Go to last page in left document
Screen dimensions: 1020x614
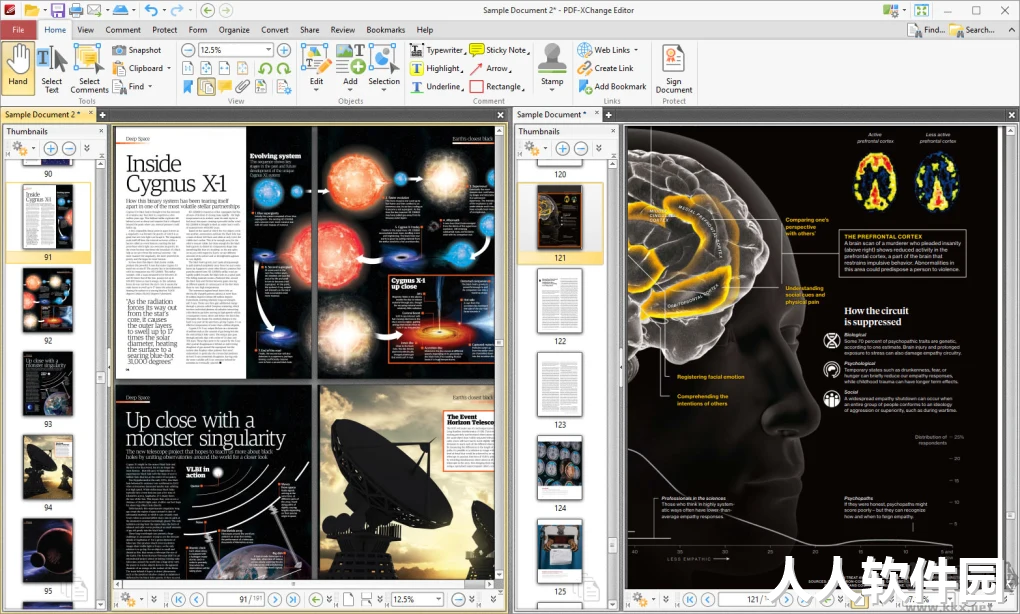click(x=293, y=599)
